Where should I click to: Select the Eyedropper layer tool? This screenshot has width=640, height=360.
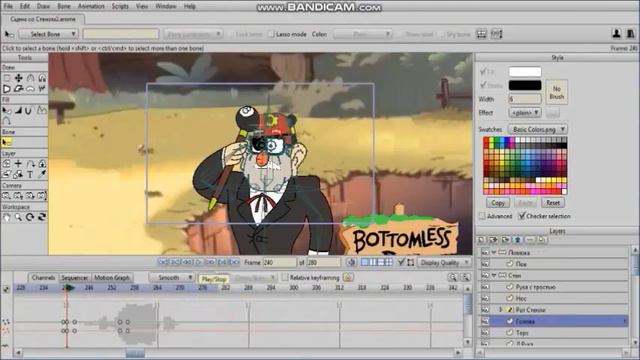[42, 174]
